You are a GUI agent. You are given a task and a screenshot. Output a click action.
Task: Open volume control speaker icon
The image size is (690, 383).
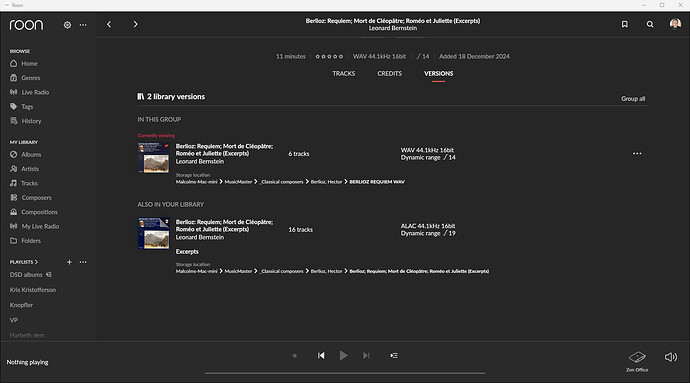[671, 357]
